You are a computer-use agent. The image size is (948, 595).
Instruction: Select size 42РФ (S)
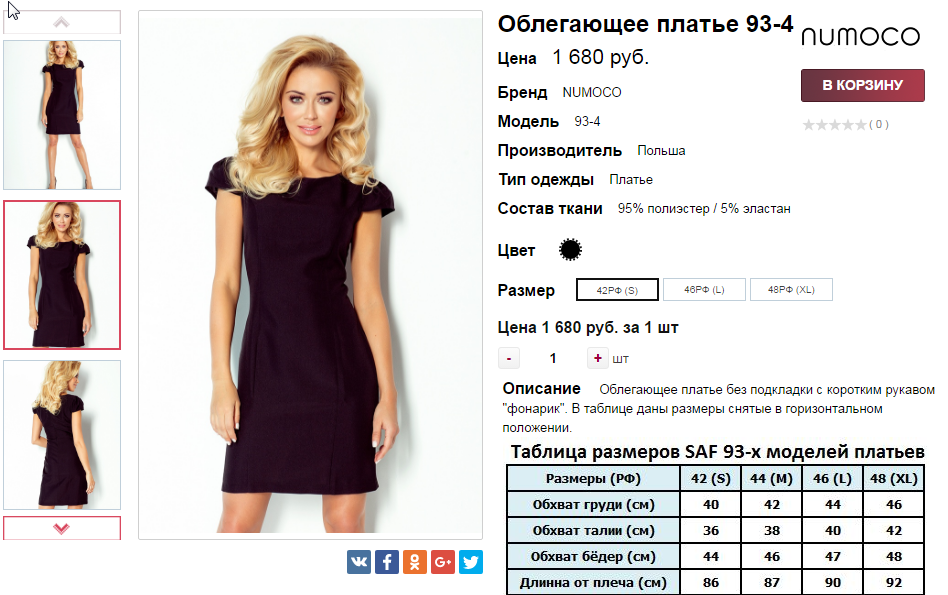click(617, 290)
